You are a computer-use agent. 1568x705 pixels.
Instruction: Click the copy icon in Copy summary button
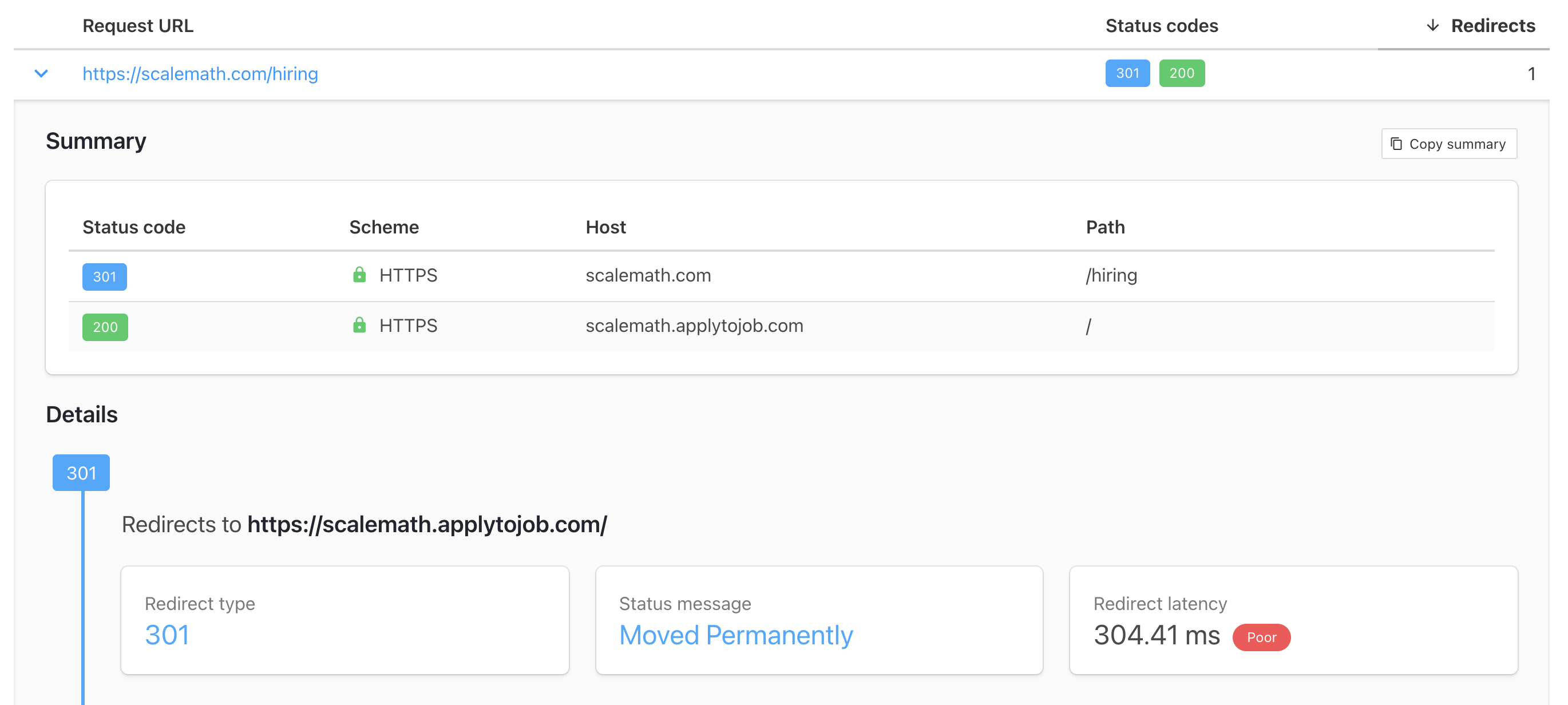click(x=1396, y=144)
